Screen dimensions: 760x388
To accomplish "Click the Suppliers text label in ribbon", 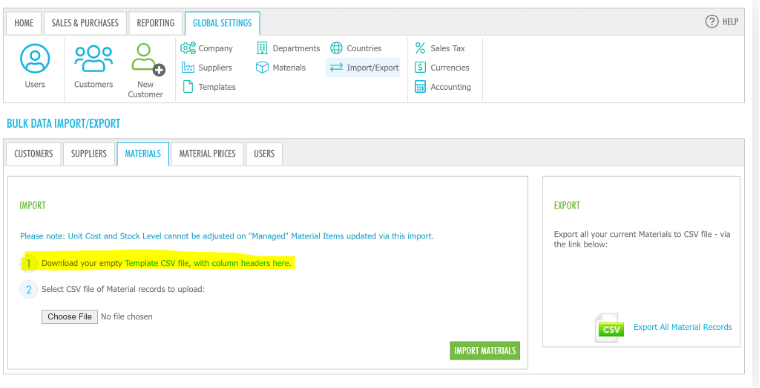I will coord(215,68).
